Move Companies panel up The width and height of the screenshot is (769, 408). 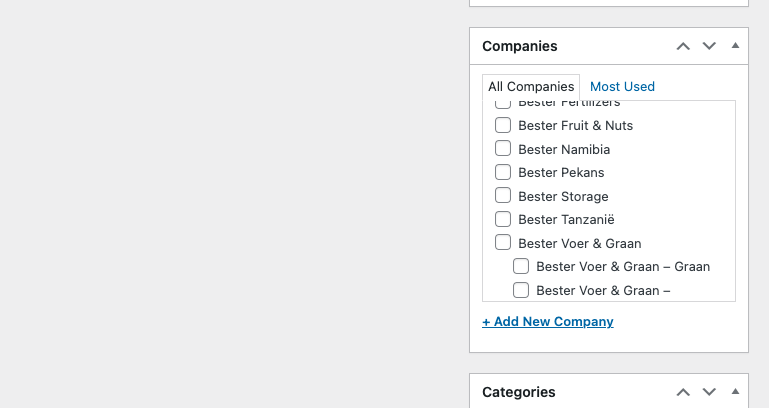683,46
